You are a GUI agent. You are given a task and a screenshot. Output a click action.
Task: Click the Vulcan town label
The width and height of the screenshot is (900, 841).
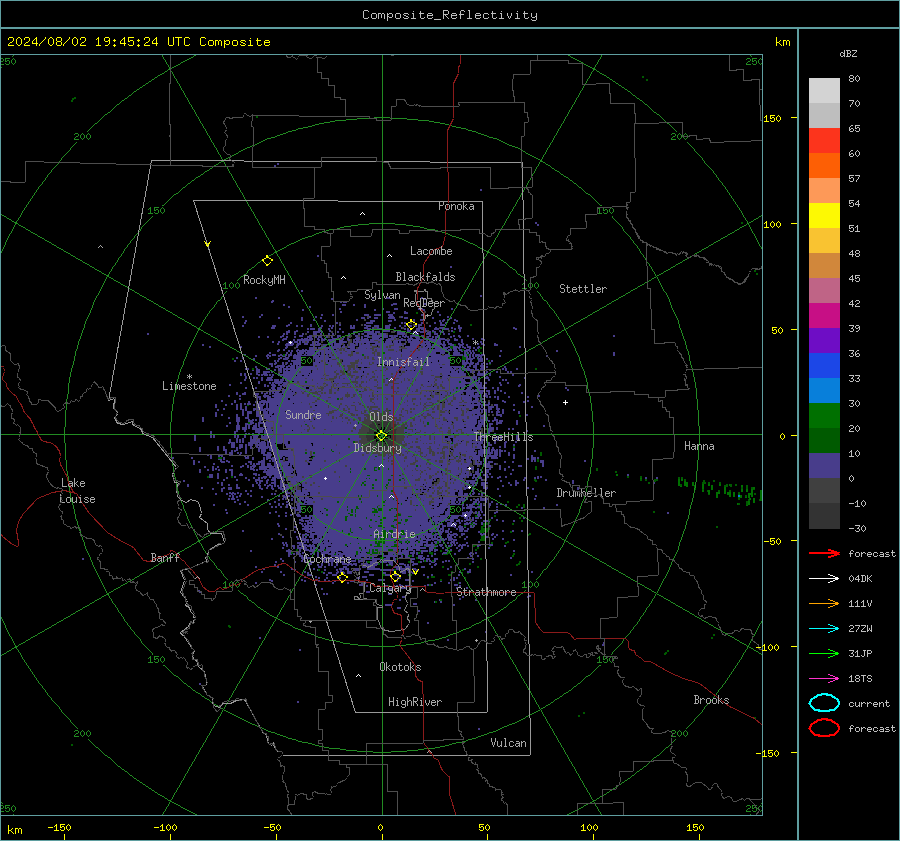tap(508, 743)
